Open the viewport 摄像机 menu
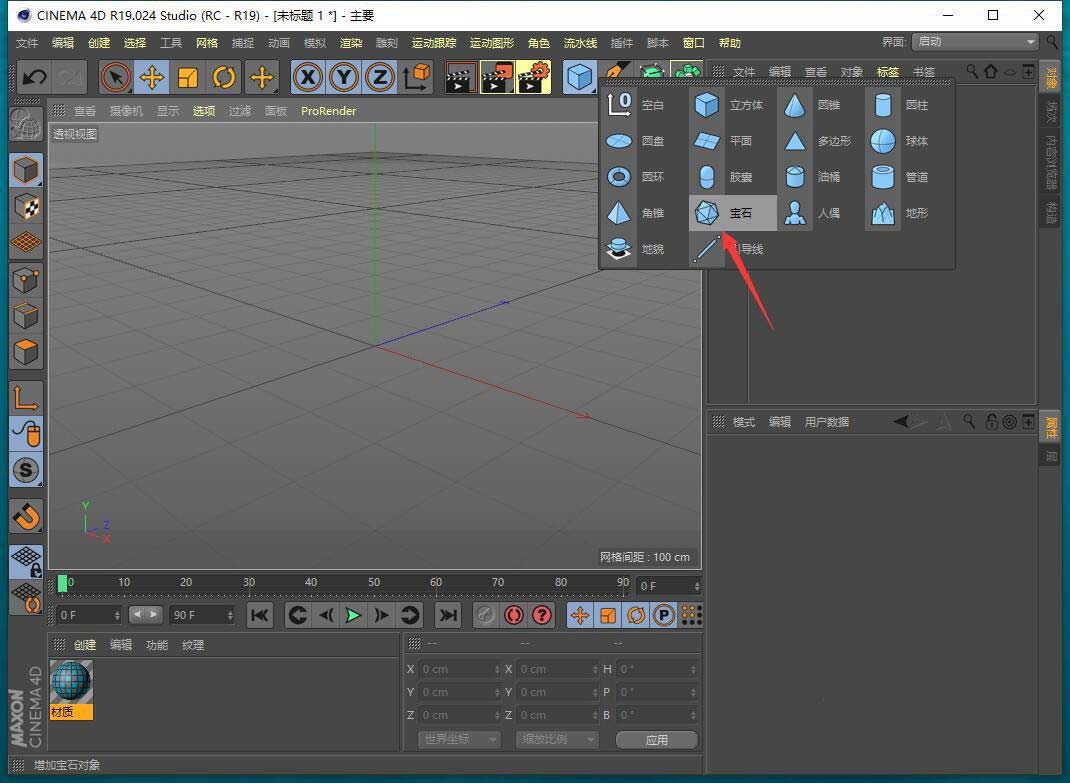Viewport: 1070px width, 783px height. click(126, 111)
